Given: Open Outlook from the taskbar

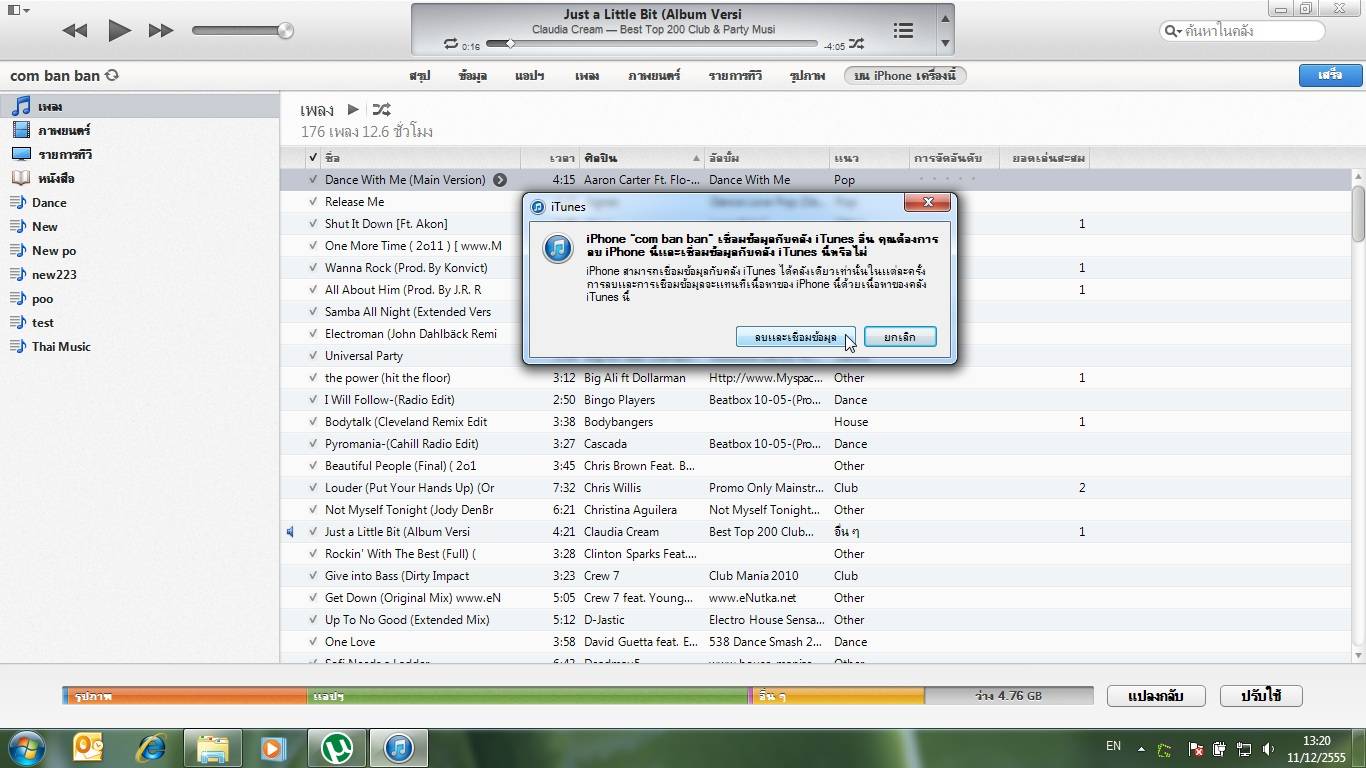Looking at the screenshot, I should [x=90, y=748].
